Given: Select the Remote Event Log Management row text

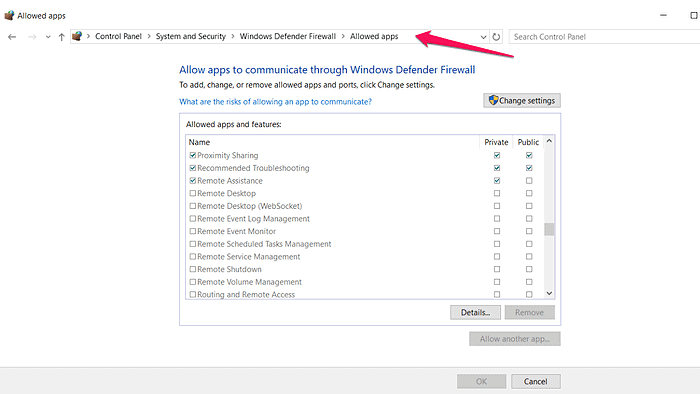Looking at the screenshot, I should [253, 219].
